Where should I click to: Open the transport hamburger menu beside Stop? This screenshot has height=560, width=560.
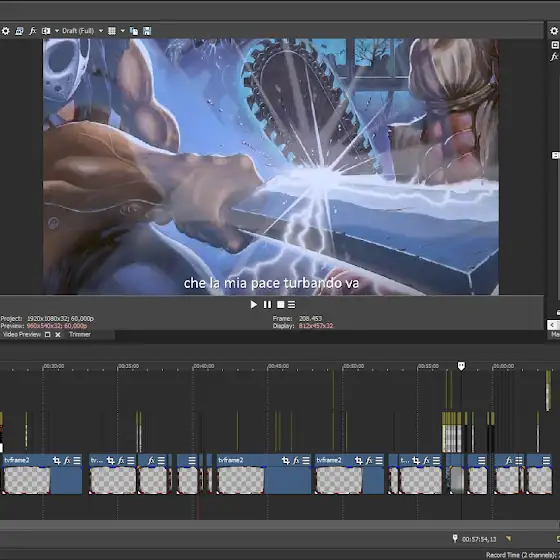click(291, 305)
